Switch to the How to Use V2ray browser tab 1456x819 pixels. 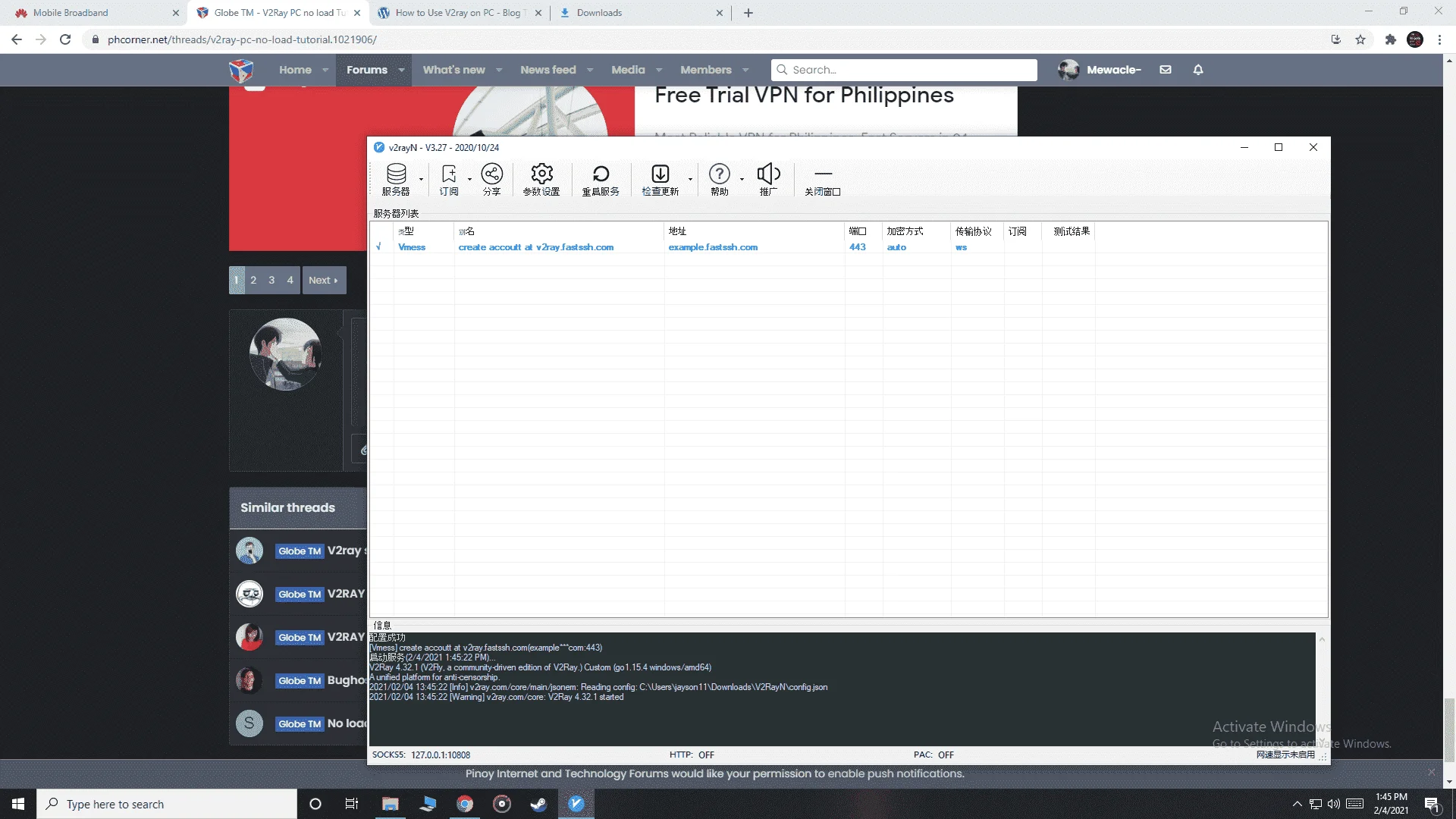coord(459,13)
